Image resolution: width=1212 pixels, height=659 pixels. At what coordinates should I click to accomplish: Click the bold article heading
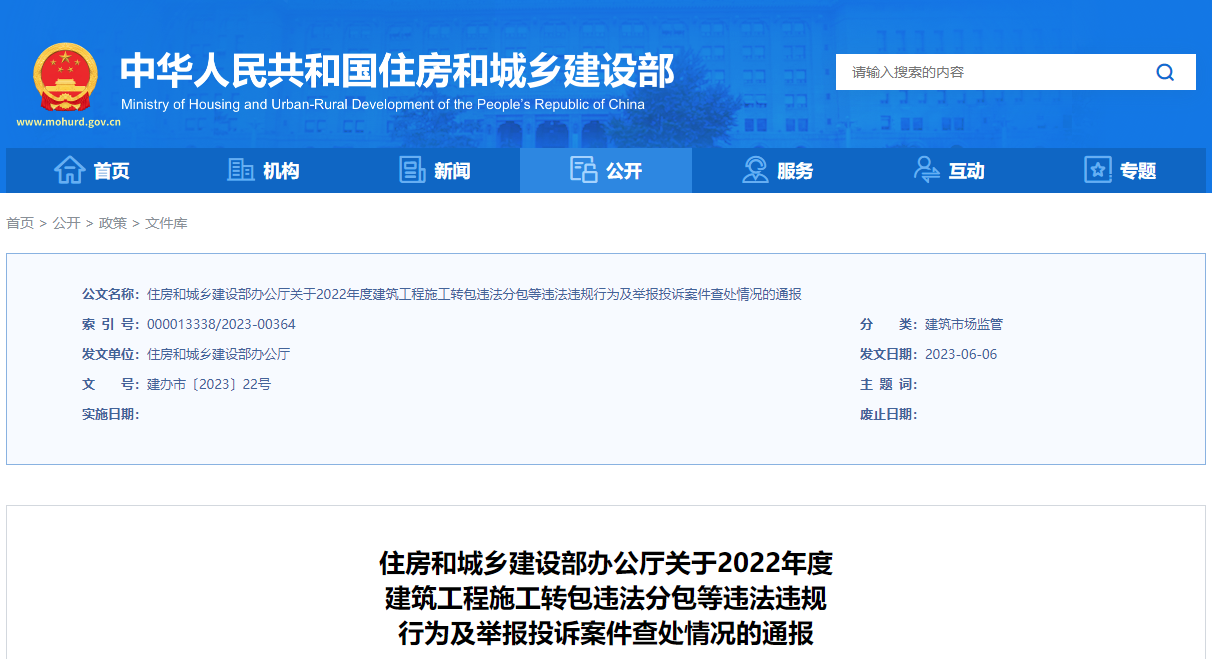point(606,598)
